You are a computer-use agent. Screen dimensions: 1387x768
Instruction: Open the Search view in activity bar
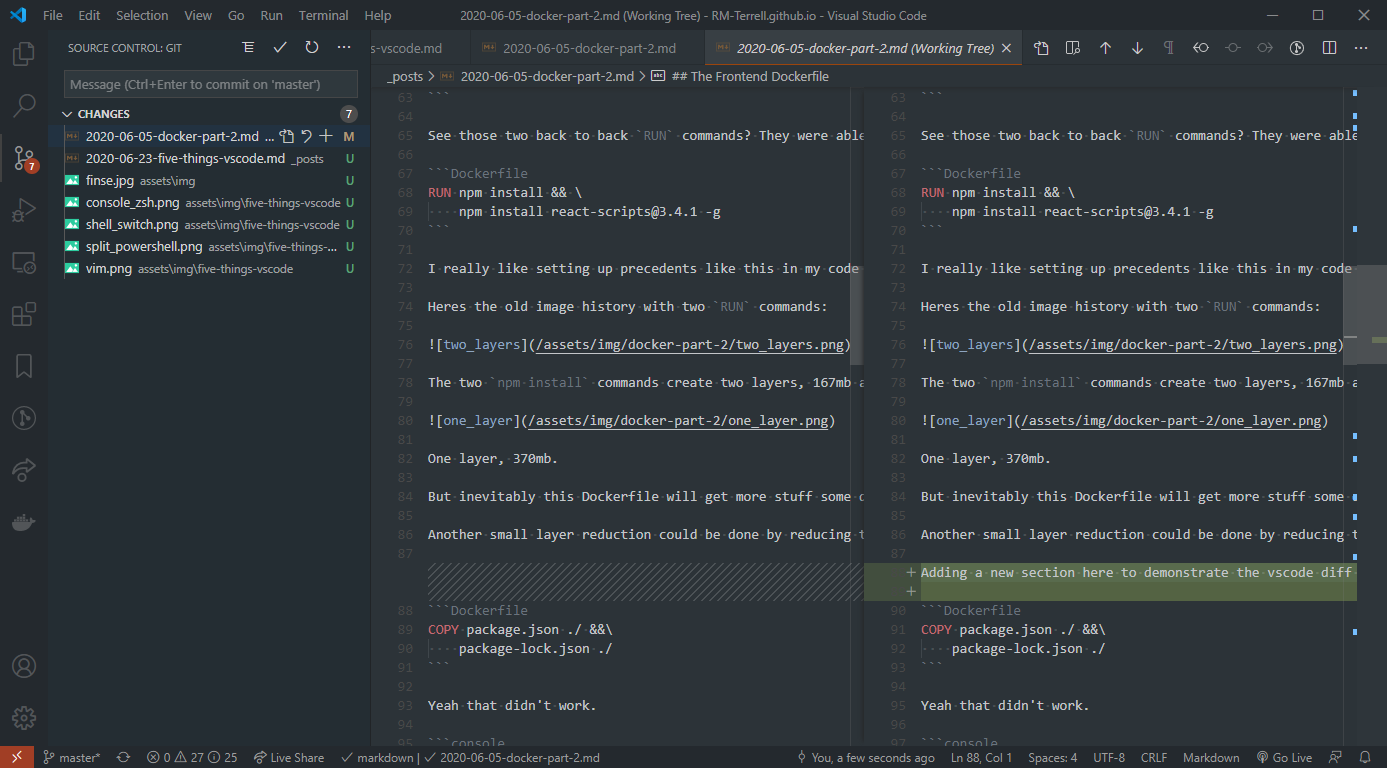24,104
